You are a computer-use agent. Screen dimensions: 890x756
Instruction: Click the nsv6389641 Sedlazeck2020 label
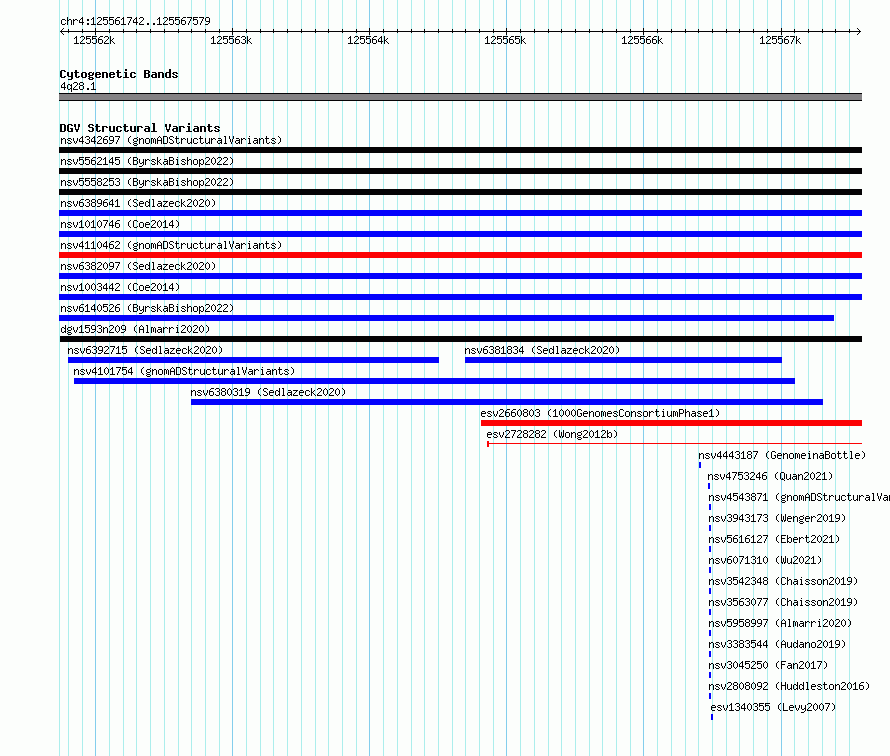coord(138,203)
